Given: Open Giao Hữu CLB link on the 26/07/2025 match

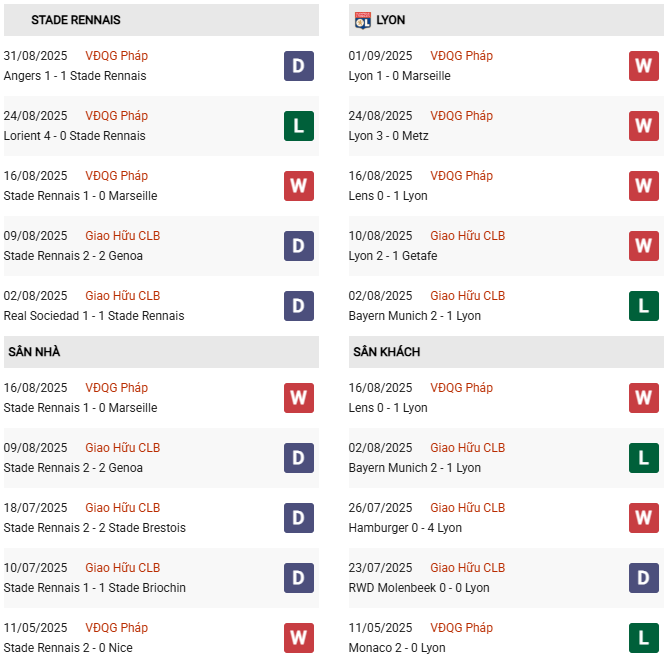Looking at the screenshot, I should 467,508.
